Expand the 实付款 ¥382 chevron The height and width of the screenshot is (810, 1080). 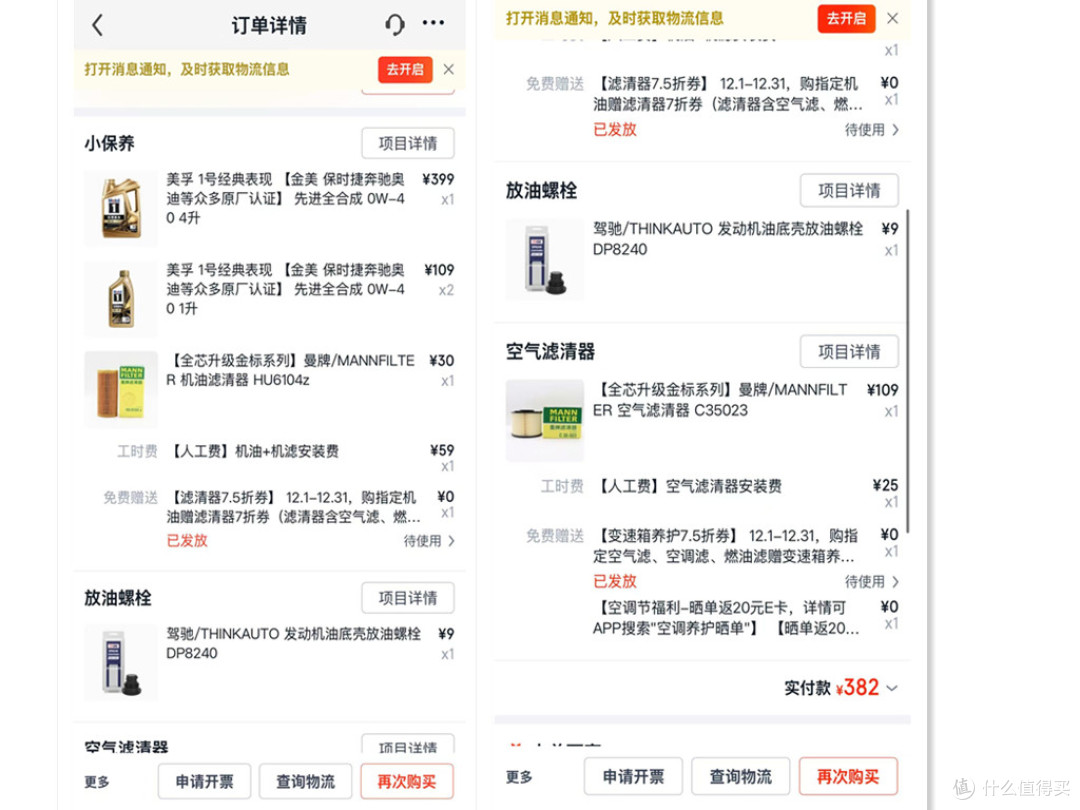point(892,688)
